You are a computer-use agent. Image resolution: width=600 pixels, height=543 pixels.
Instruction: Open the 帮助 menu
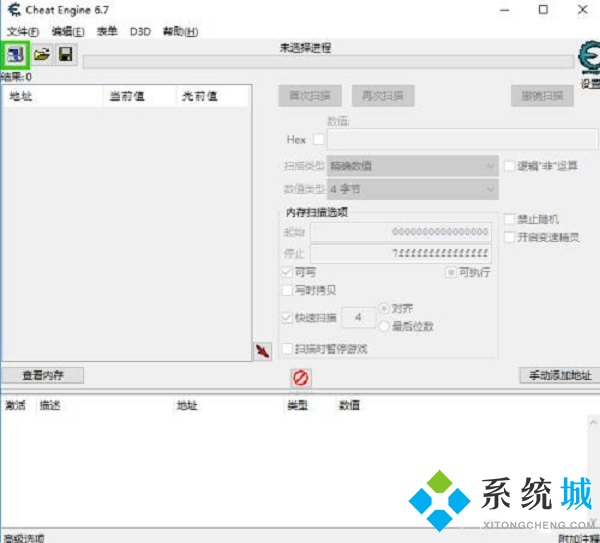click(180, 32)
